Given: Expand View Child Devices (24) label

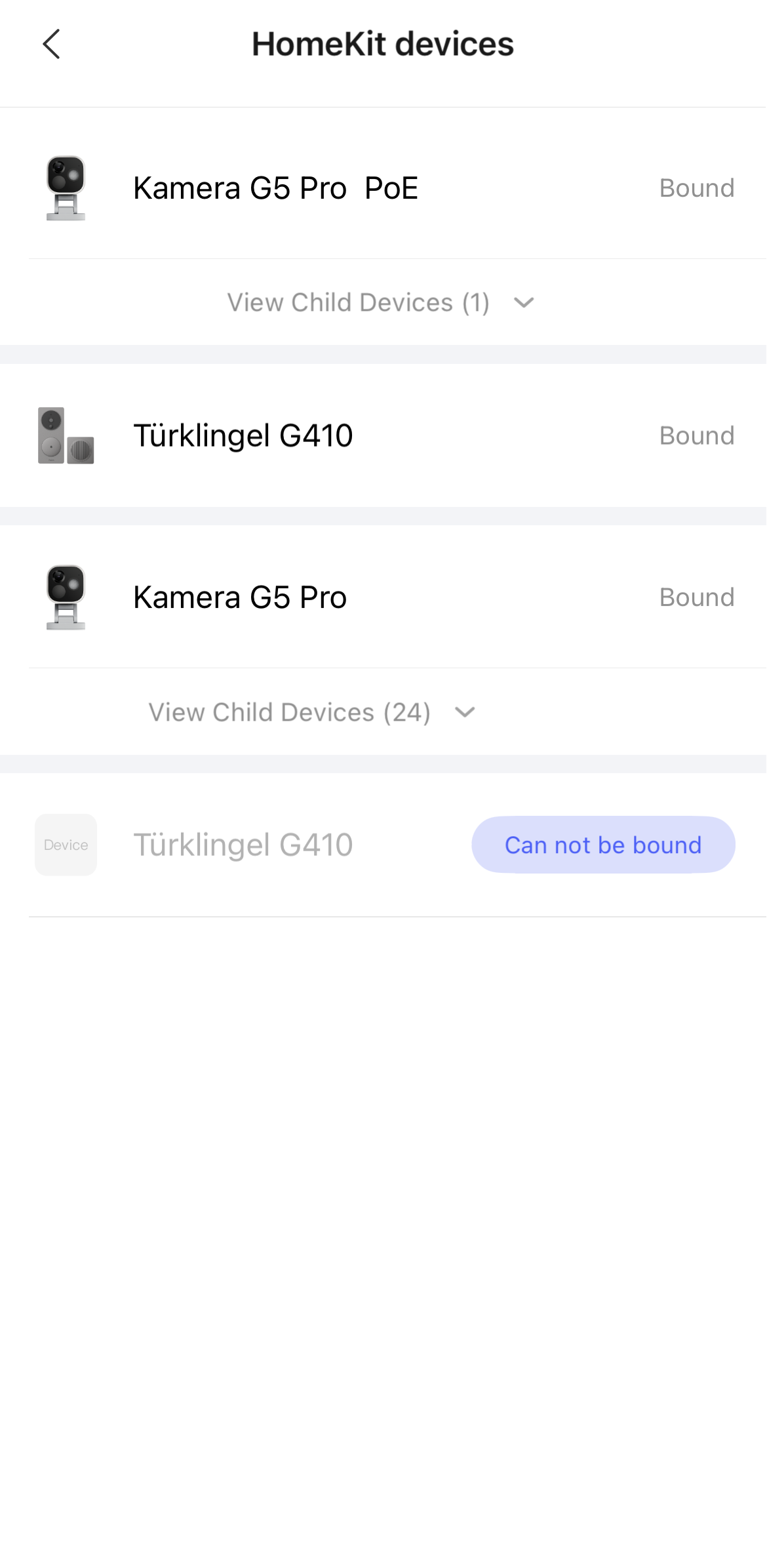Looking at the screenshot, I should point(289,712).
